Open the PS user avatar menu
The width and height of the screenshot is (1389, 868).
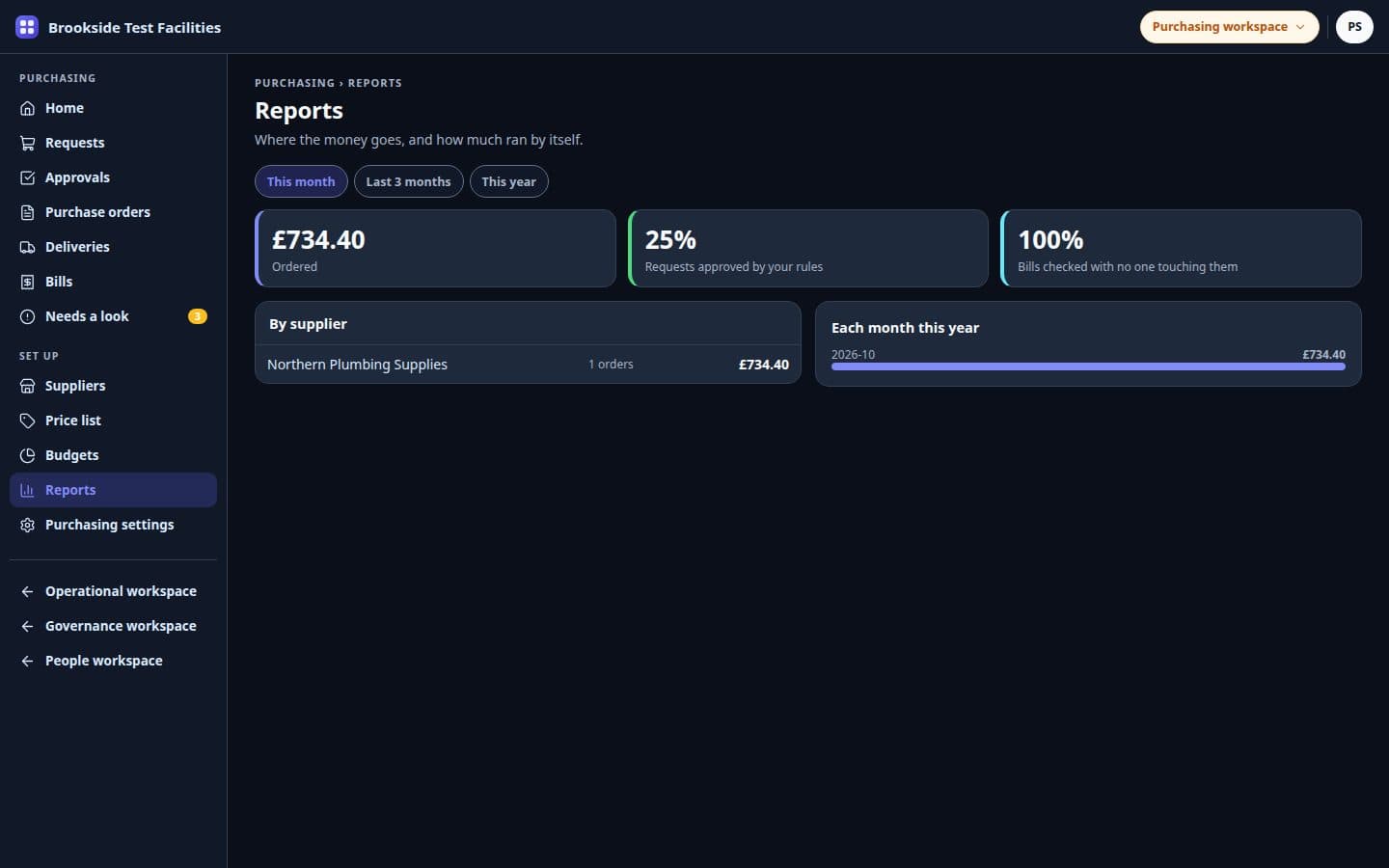click(1354, 27)
